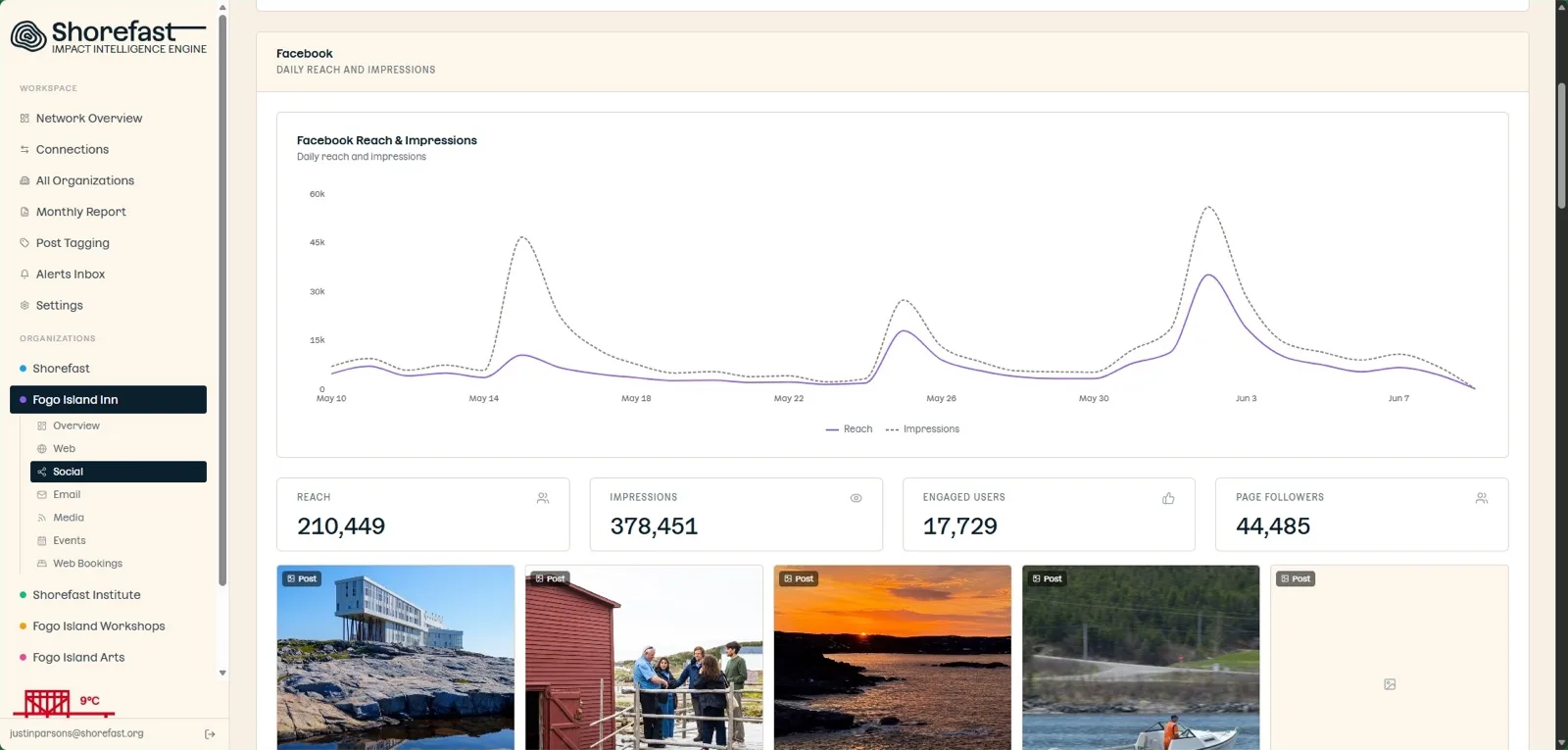This screenshot has height=750, width=1568.
Task: Toggle the Reach series in chart legend
Action: coord(849,429)
